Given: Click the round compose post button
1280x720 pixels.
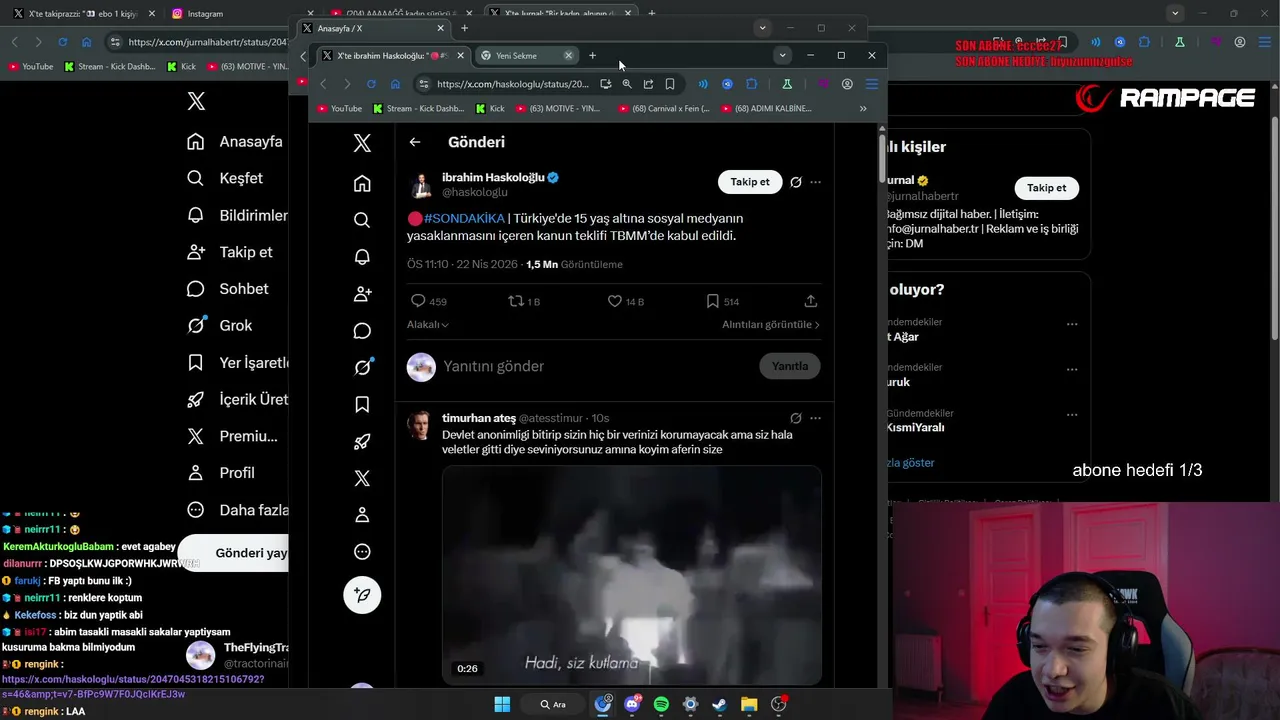Looking at the screenshot, I should pos(362,595).
